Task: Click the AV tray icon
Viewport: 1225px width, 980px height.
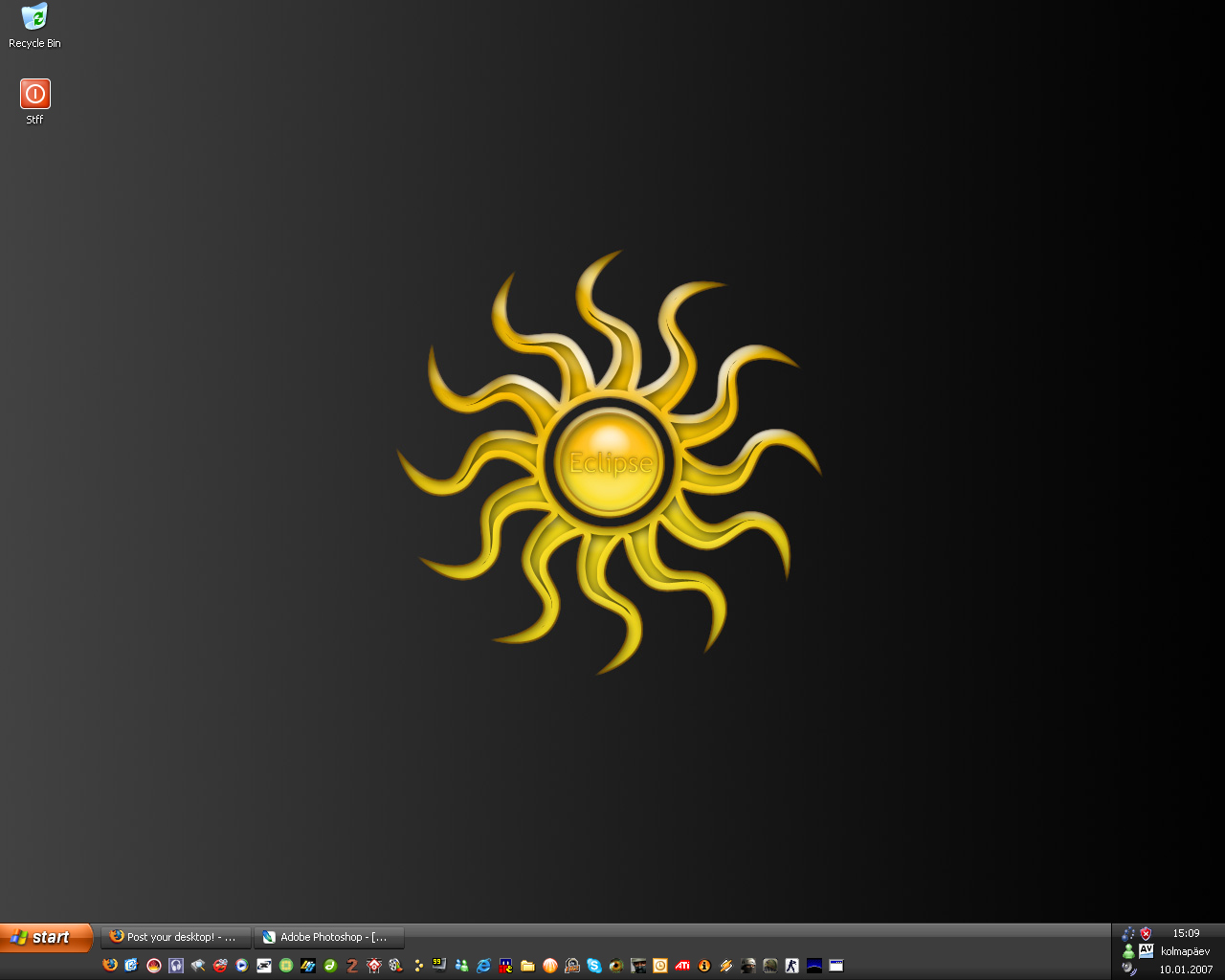Action: pyautogui.click(x=1146, y=951)
